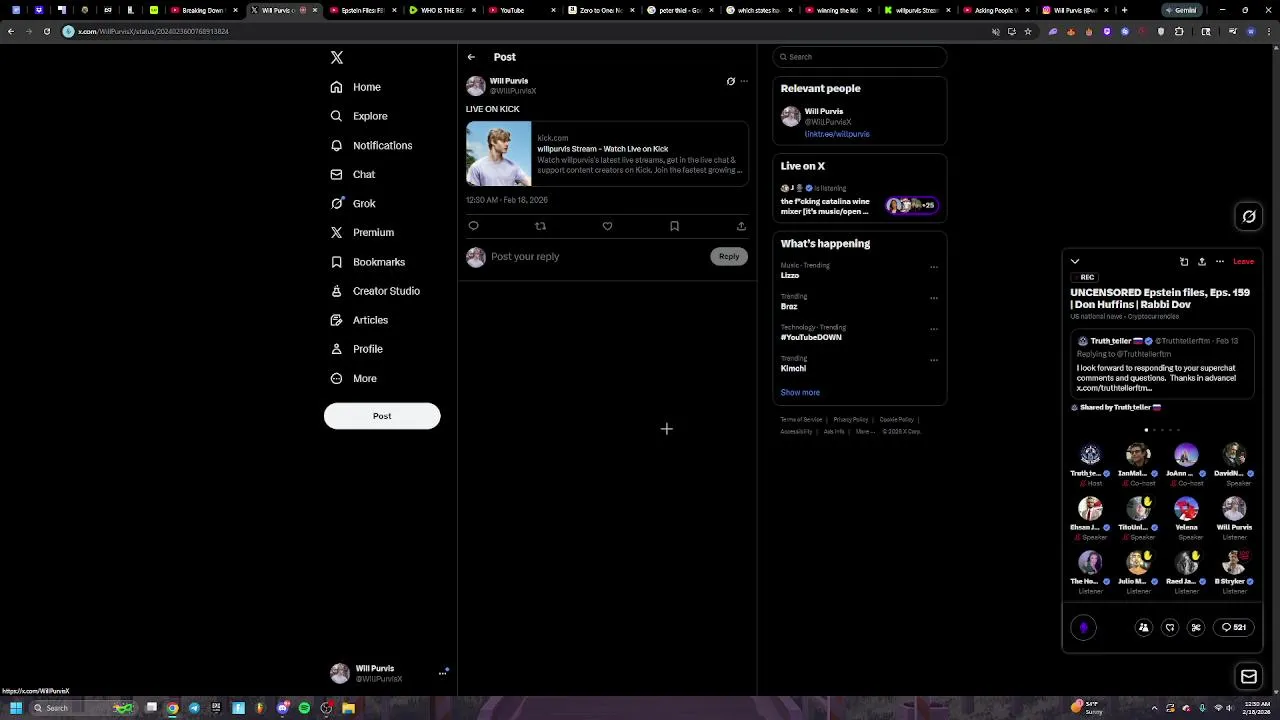Viewport: 1280px width, 720px height.
Task: Click share icon in Space header
Action: click(x=1202, y=262)
